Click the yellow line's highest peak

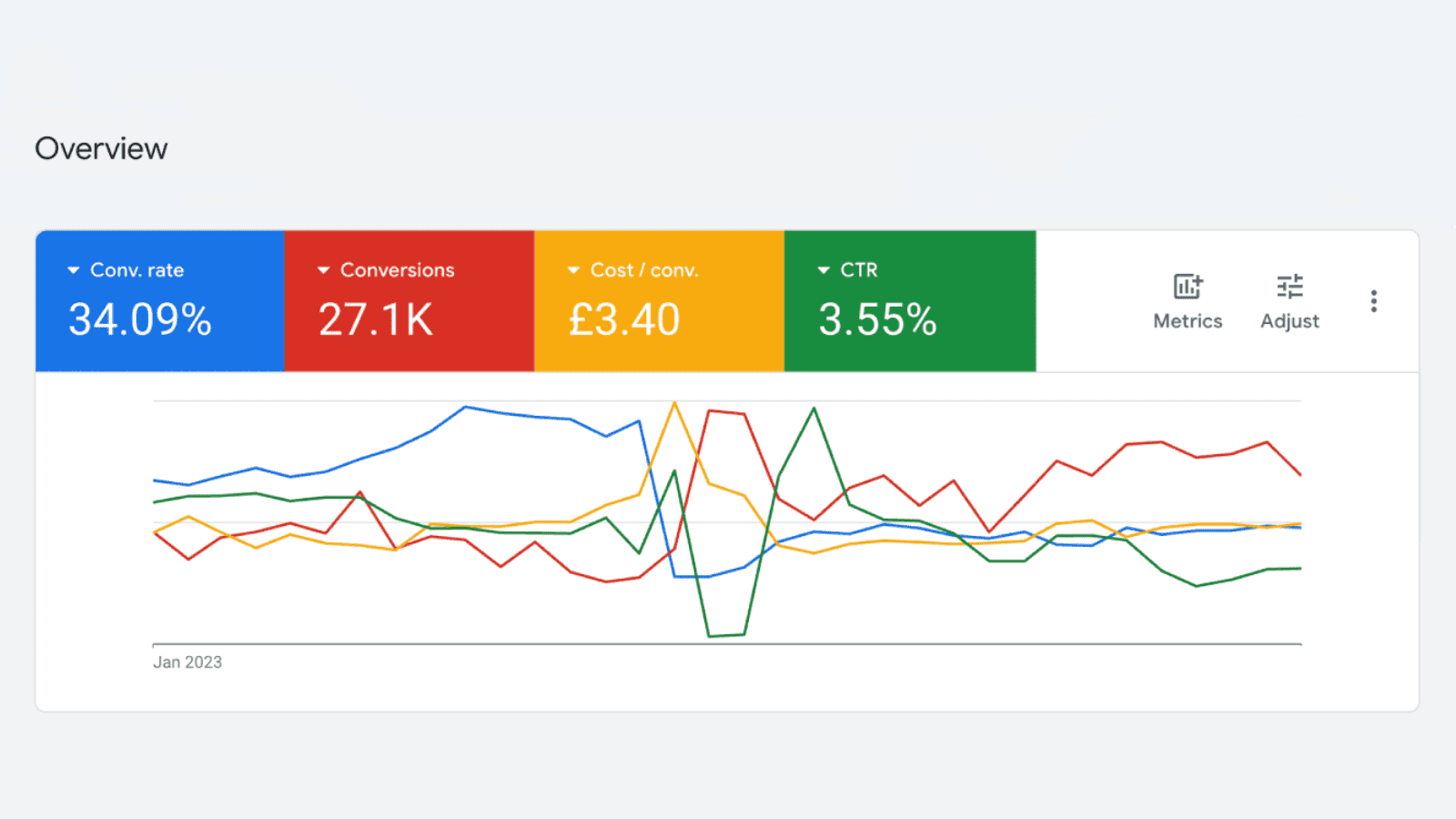(x=674, y=403)
